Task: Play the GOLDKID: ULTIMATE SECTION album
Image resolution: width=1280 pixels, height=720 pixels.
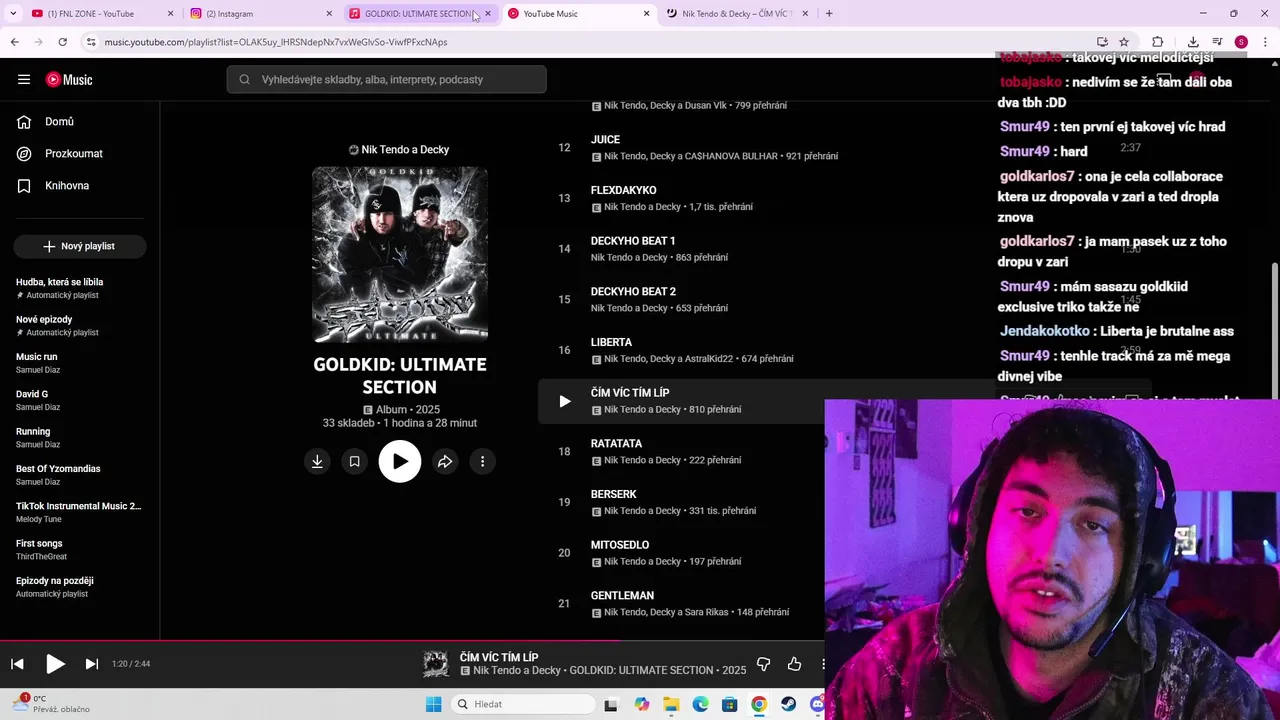Action: coord(400,461)
